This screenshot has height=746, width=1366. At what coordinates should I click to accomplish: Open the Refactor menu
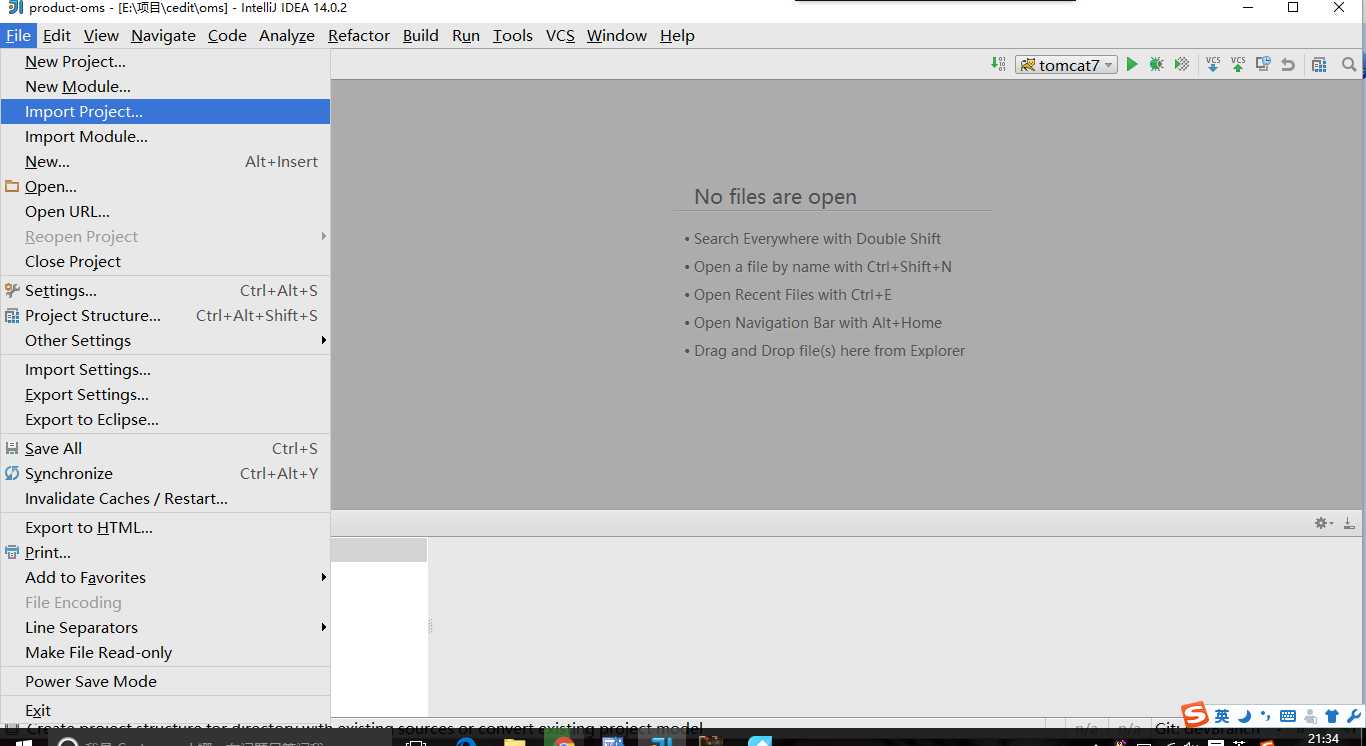pyautogui.click(x=359, y=35)
